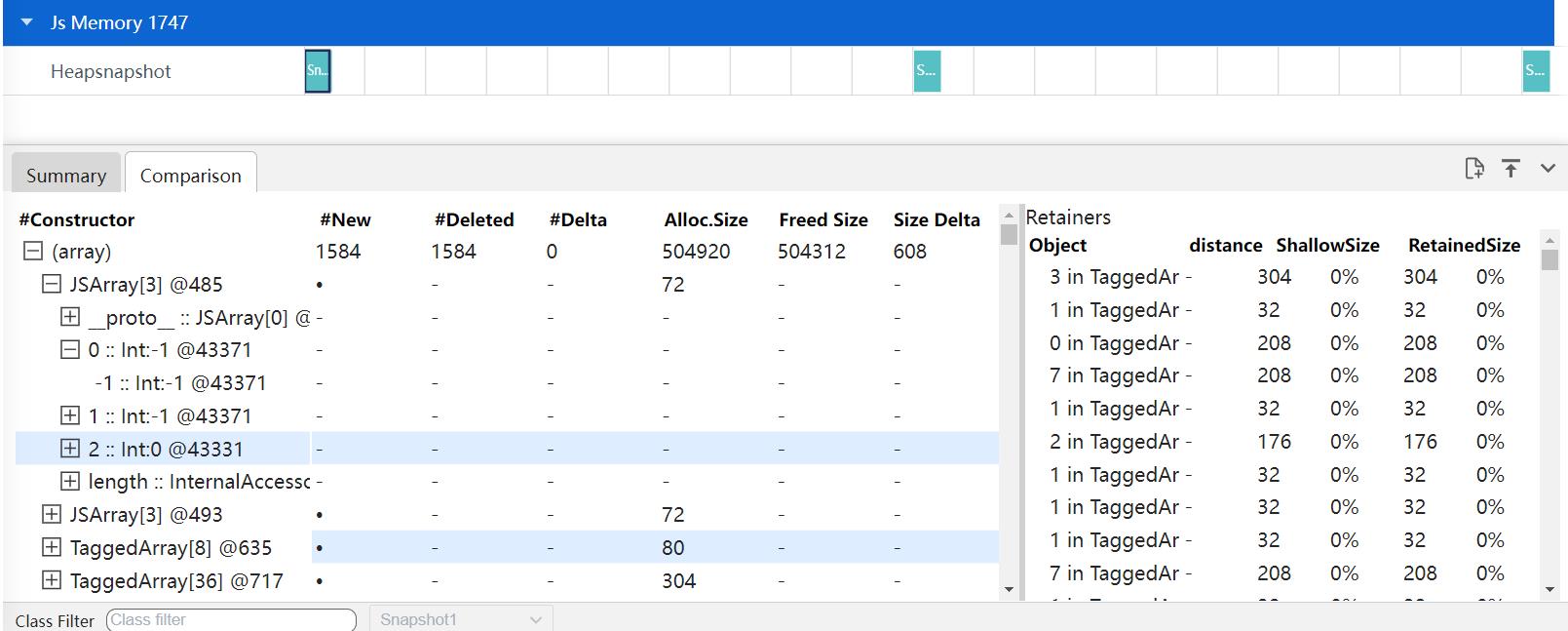Collapse the JSArray[3] @485 node
This screenshot has width=1568, height=631.
click(52, 285)
